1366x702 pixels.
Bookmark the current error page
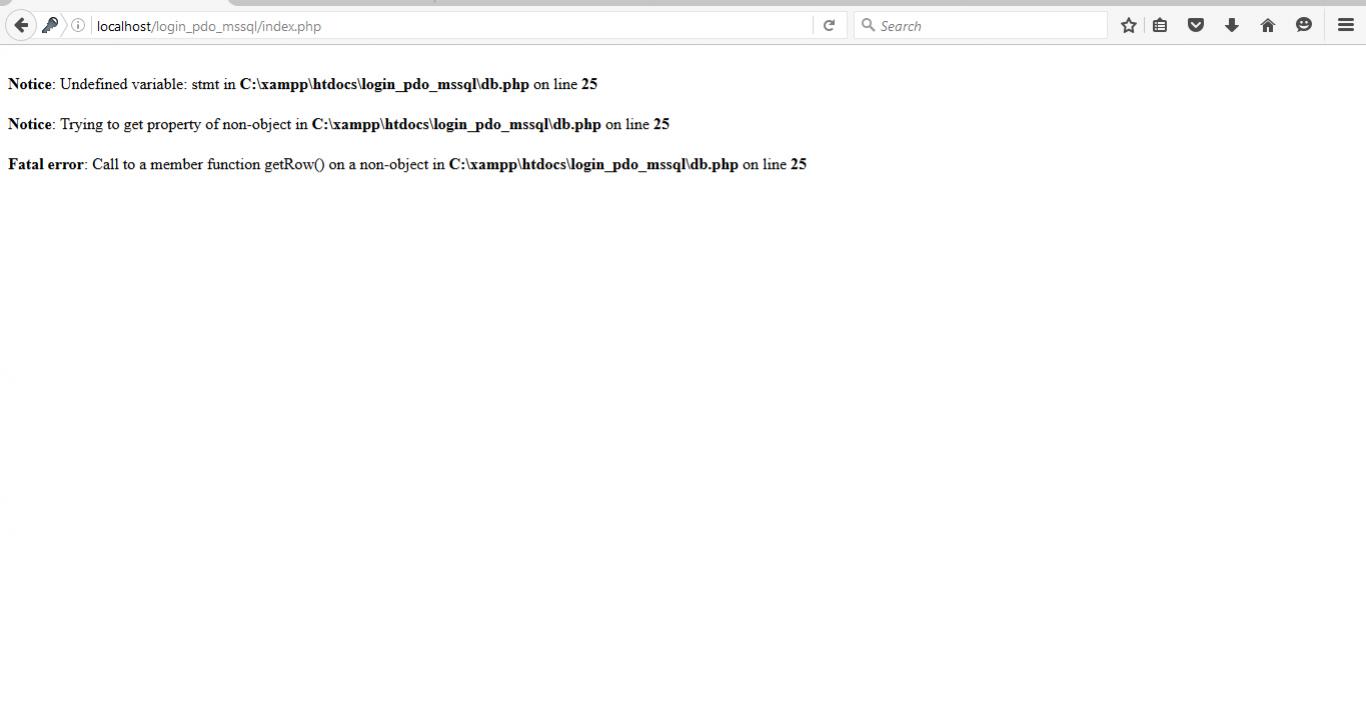coord(1128,25)
